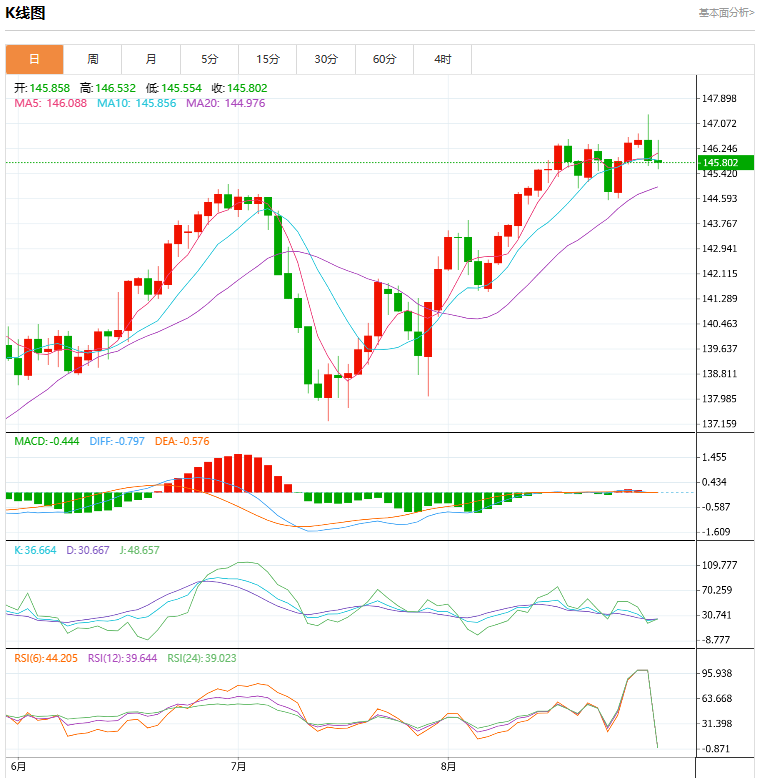Click the K线图 heading
Image resolution: width=757 pixels, height=778 pixels.
[x=25, y=13]
